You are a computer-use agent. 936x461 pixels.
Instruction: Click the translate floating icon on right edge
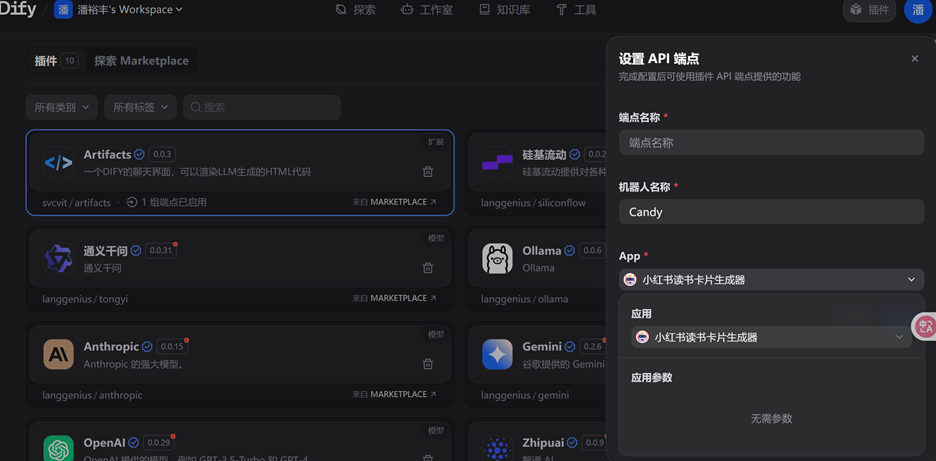925,326
